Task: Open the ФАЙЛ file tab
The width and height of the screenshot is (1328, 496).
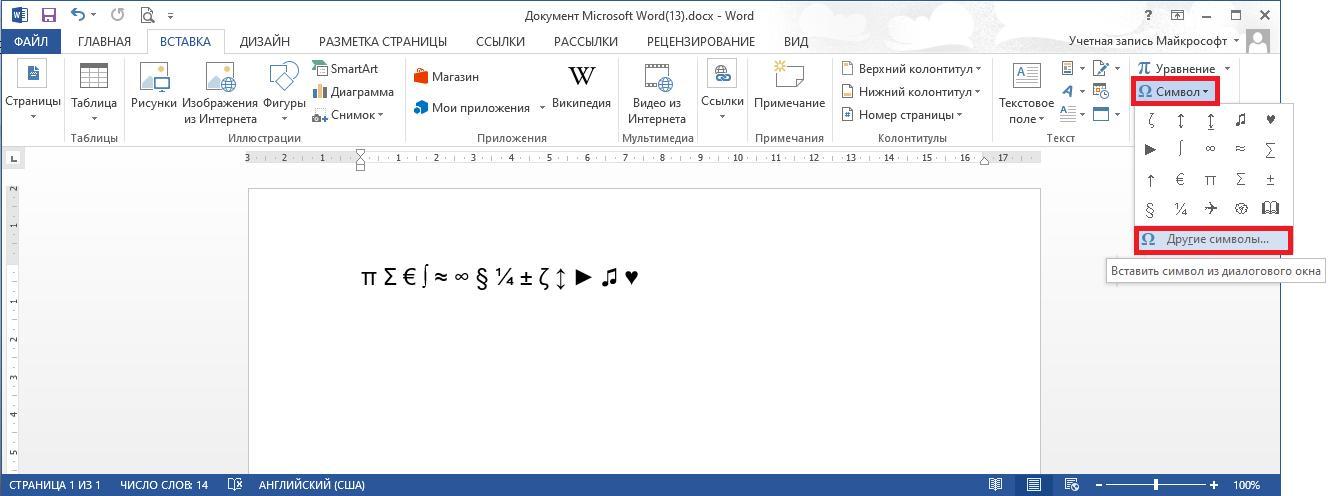Action: [x=31, y=41]
